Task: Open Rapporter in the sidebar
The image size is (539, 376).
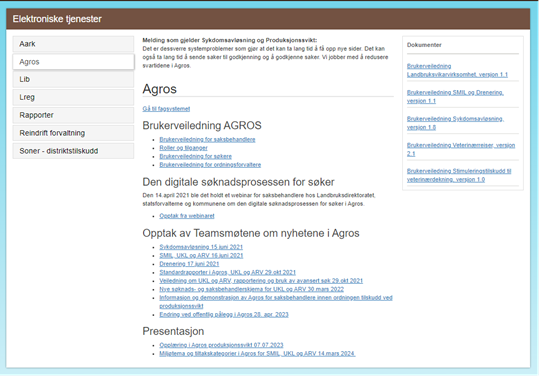Action: [73, 115]
